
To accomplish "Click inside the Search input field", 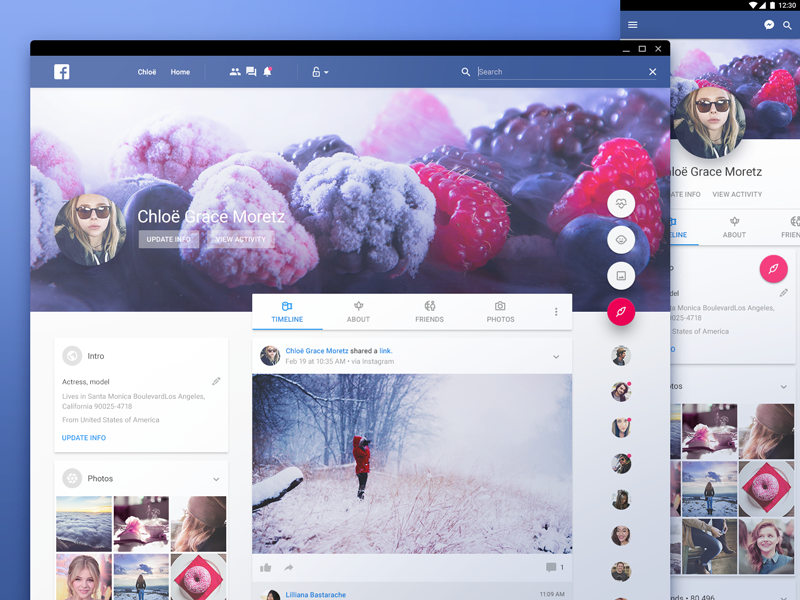I will (x=560, y=72).
